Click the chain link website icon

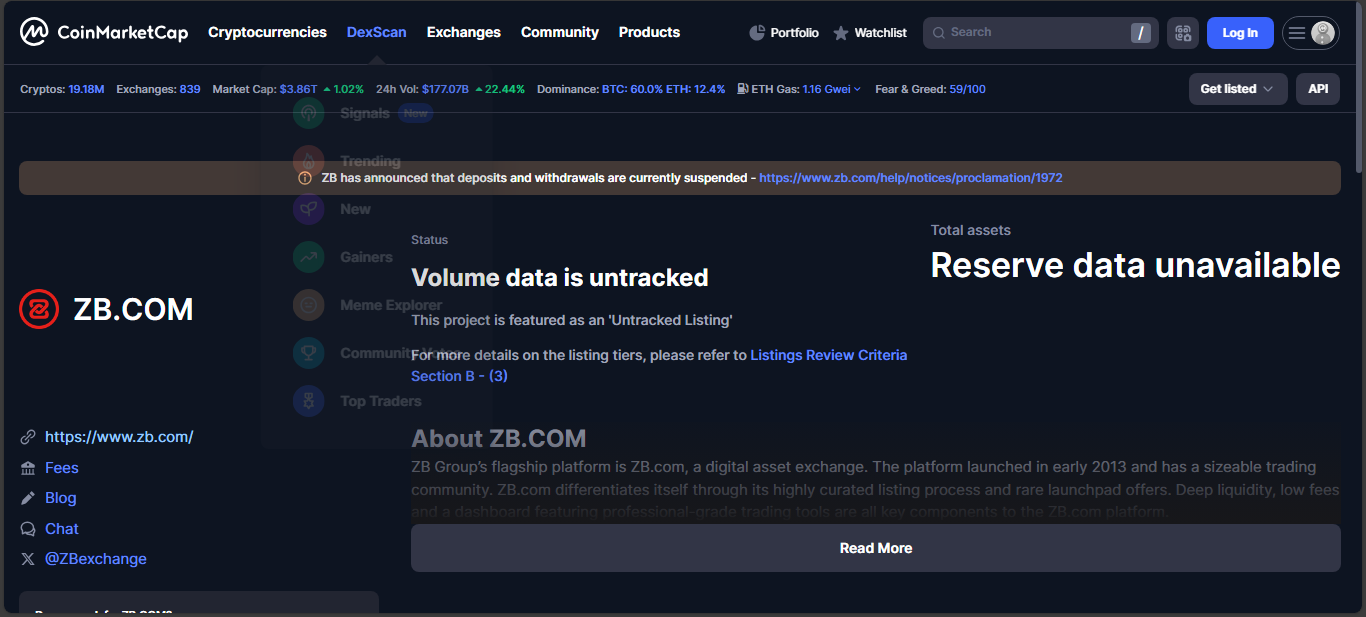click(28, 437)
